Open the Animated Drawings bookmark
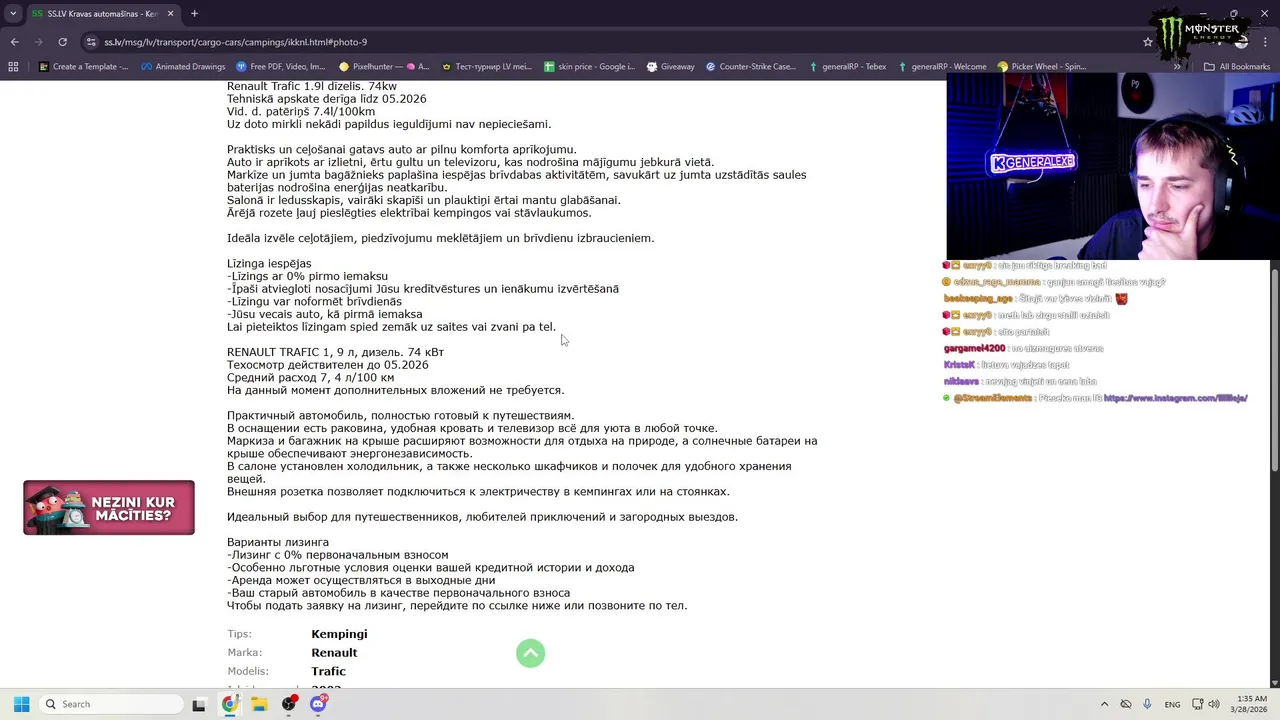 tap(183, 67)
